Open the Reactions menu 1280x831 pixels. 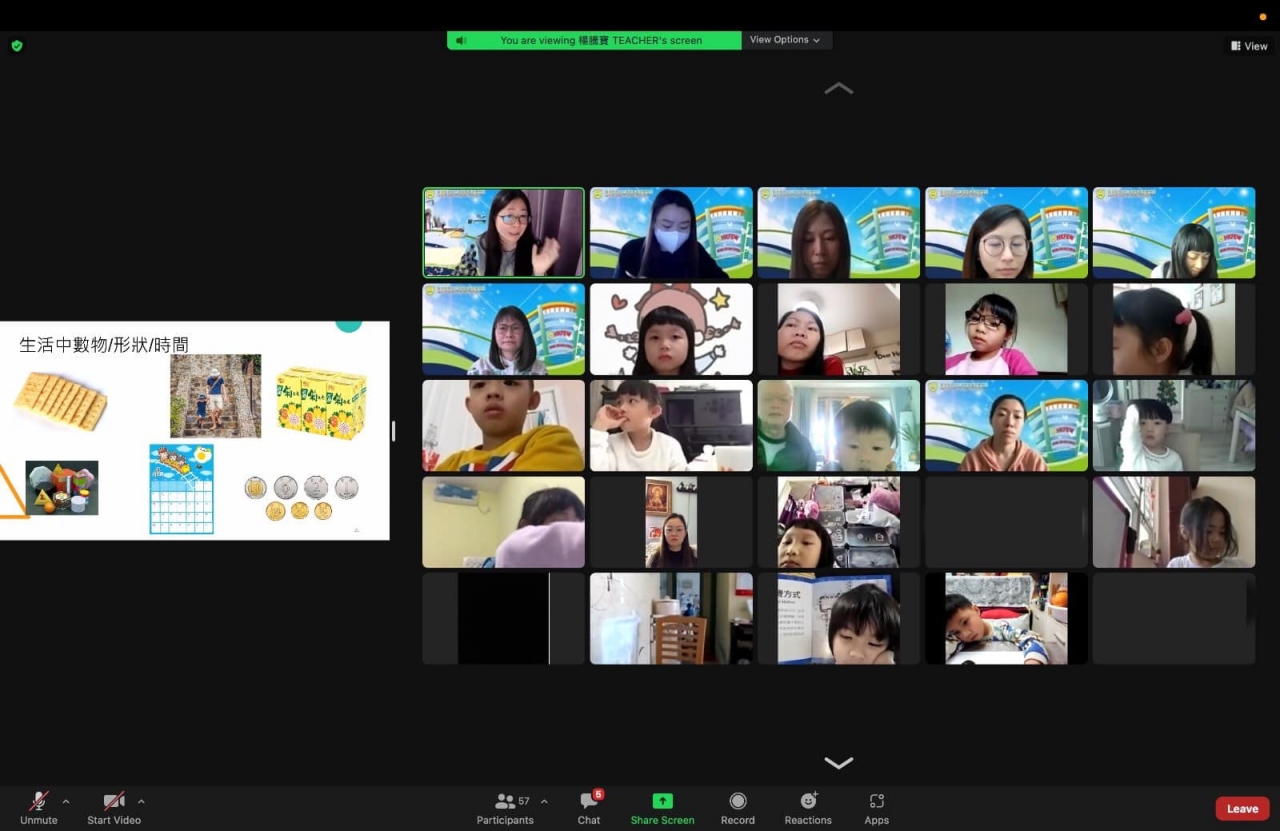tap(808, 801)
